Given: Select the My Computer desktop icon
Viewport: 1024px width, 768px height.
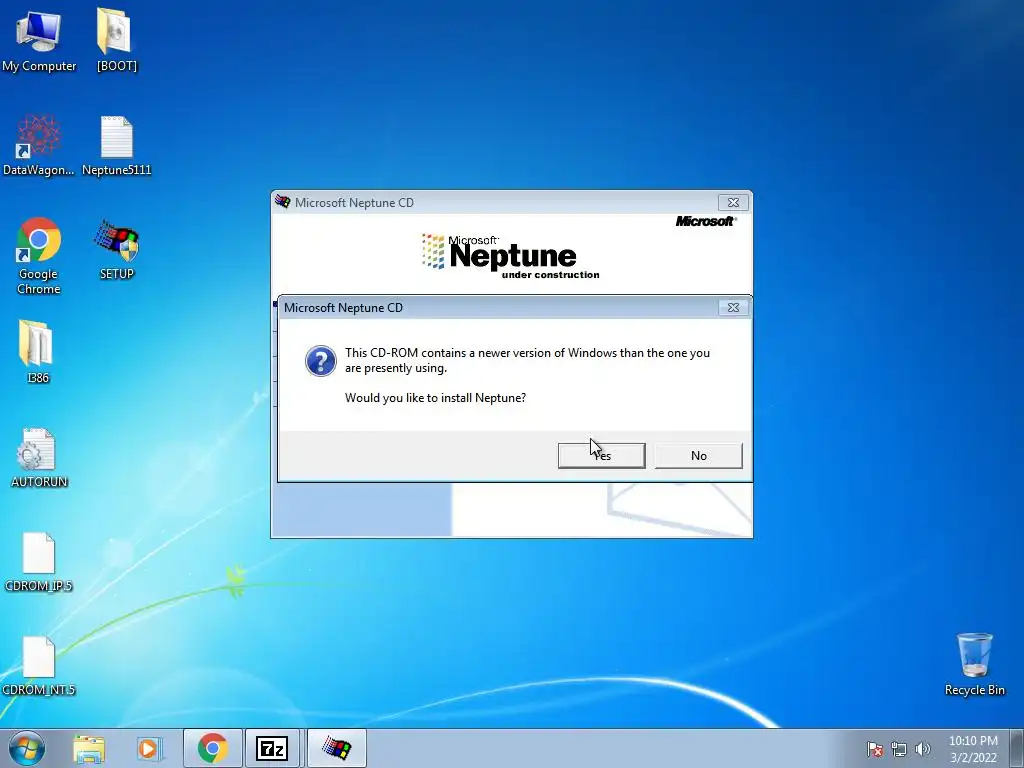Looking at the screenshot, I should pos(39,40).
